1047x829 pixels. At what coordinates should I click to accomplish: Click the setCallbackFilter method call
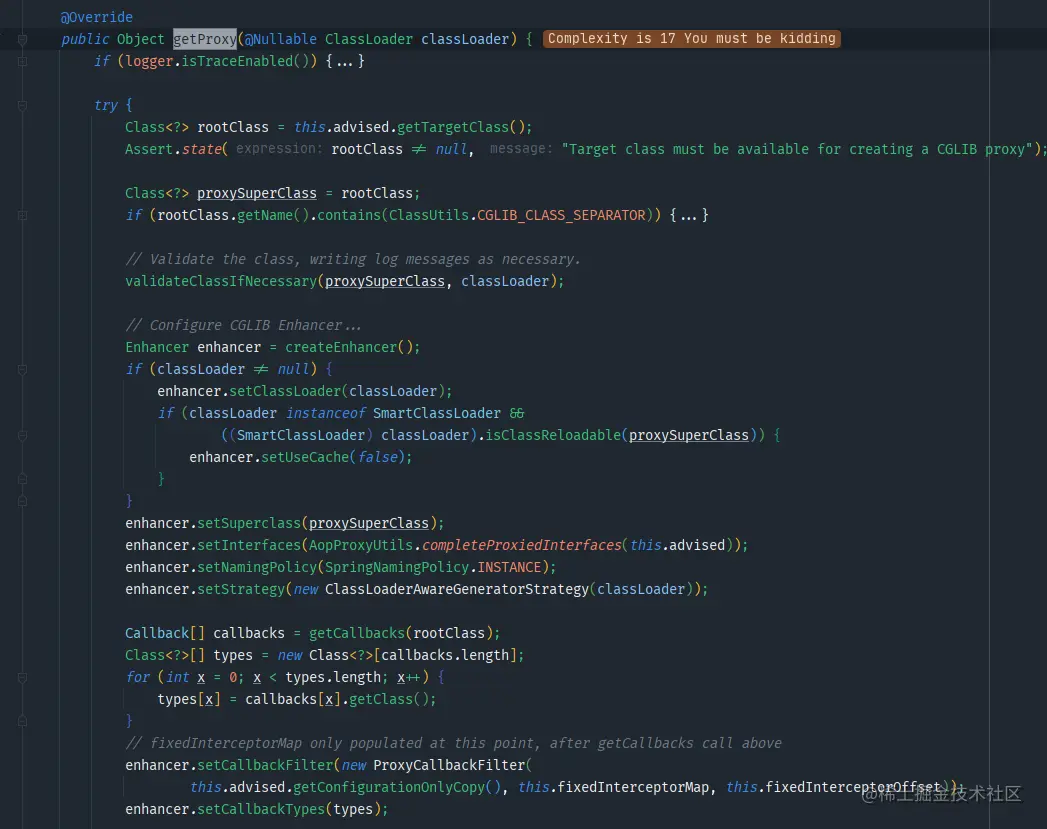[x=264, y=766]
